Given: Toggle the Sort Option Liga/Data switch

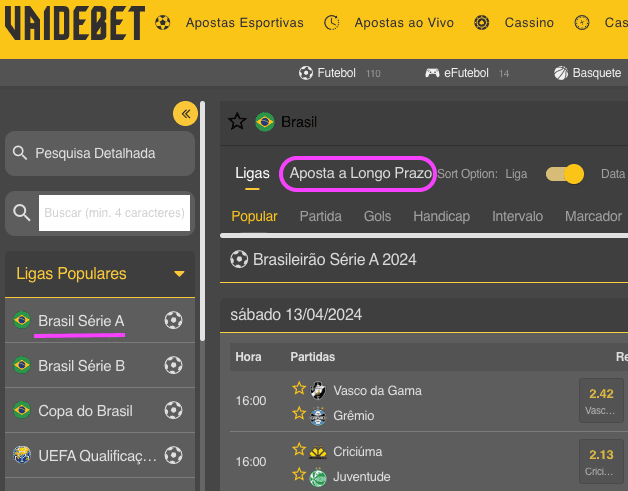Looking at the screenshot, I should [x=565, y=174].
